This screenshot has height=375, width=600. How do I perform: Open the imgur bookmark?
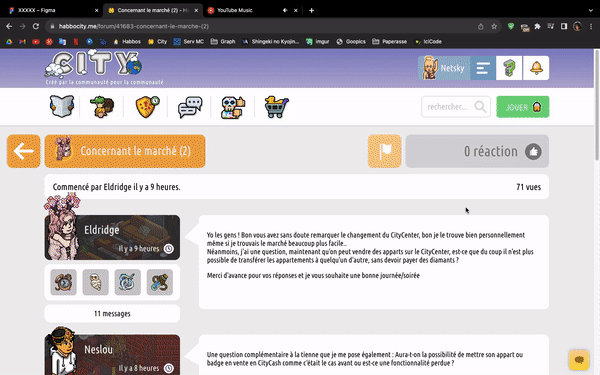pos(318,42)
